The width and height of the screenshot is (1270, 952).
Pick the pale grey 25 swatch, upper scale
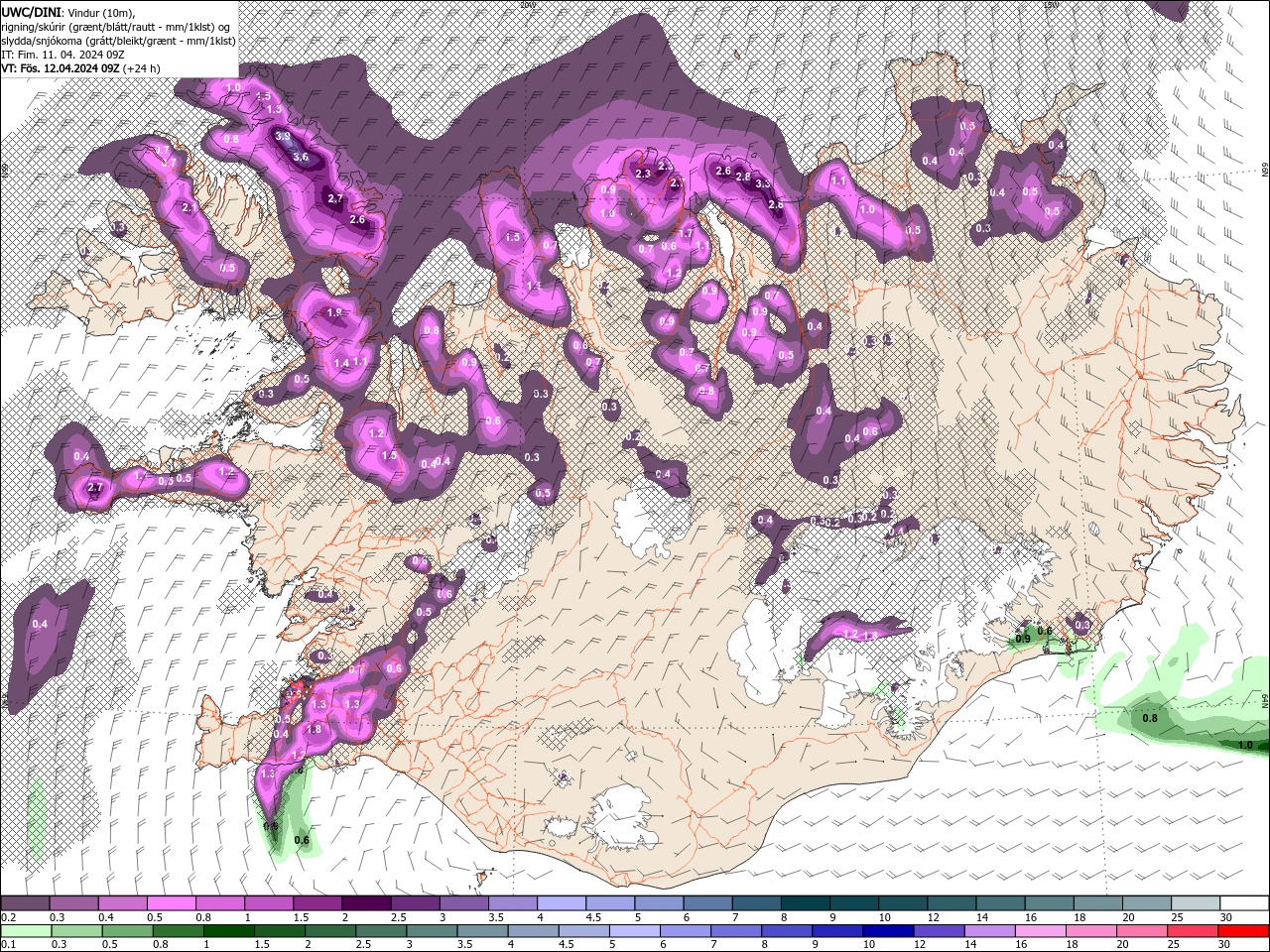pos(1197,903)
